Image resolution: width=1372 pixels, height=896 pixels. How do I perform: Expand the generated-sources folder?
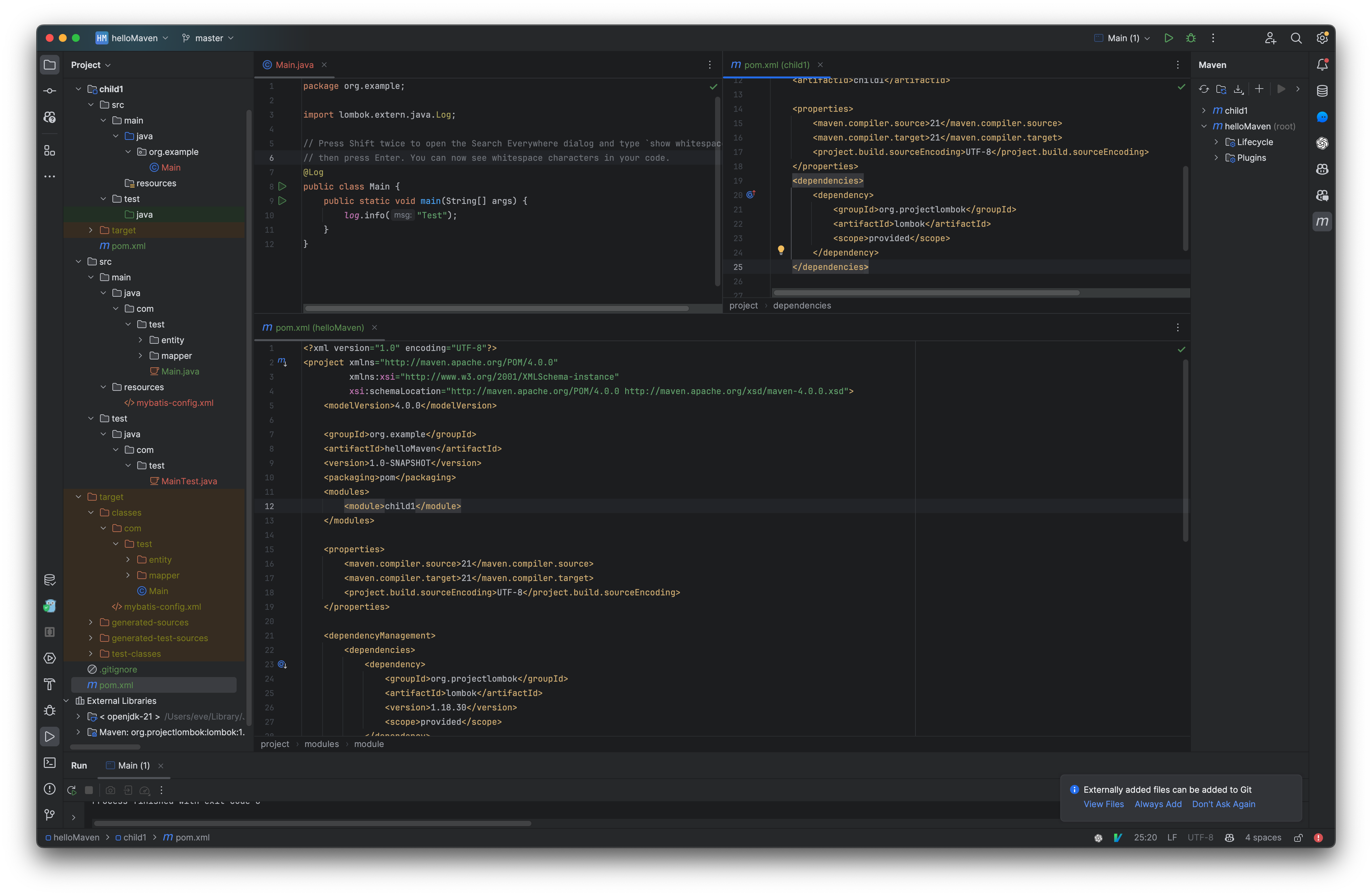pyautogui.click(x=91, y=622)
